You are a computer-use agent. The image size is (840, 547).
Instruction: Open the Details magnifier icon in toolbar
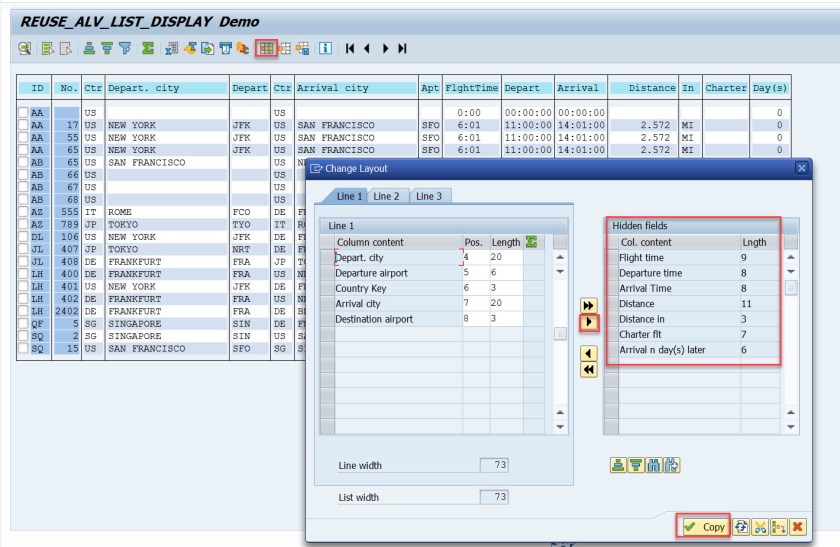25,49
